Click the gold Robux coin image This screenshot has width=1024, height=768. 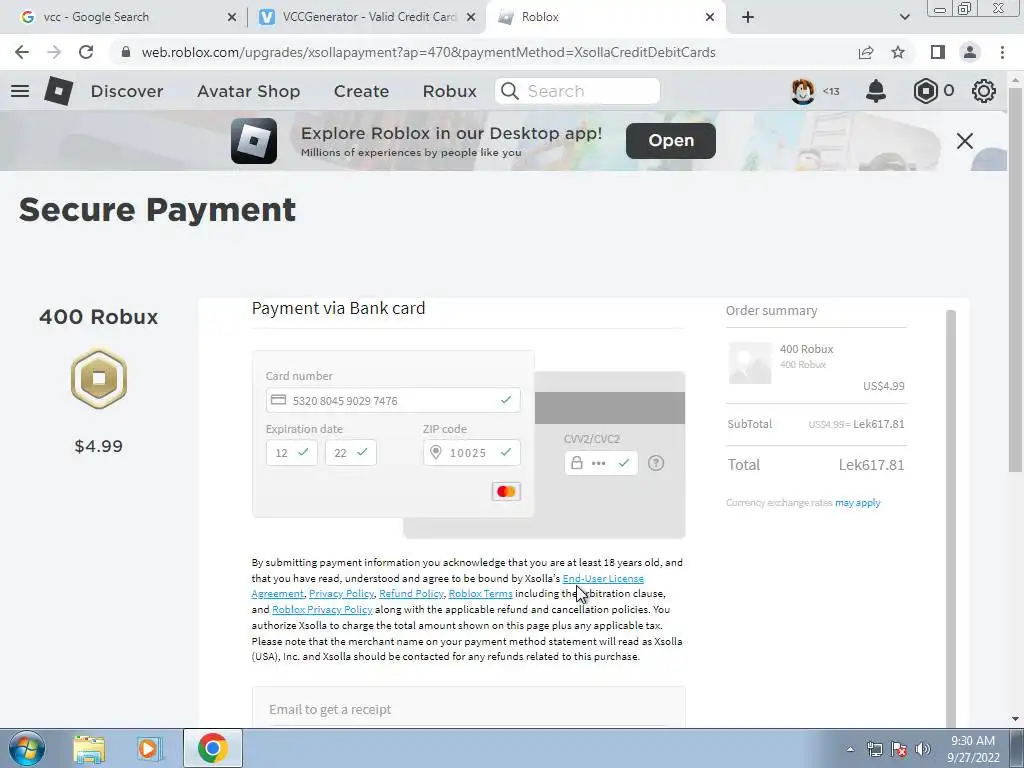(x=99, y=378)
